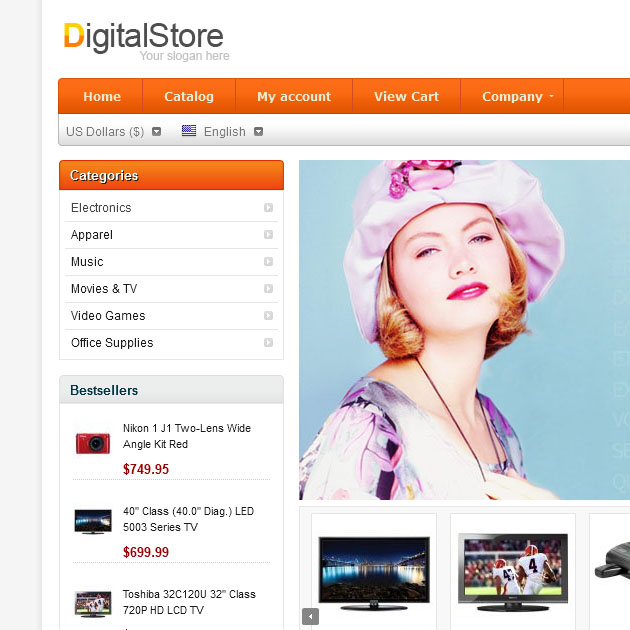The image size is (630, 630).
Task: Open the red Nikon camera thumbnail
Action: (93, 443)
